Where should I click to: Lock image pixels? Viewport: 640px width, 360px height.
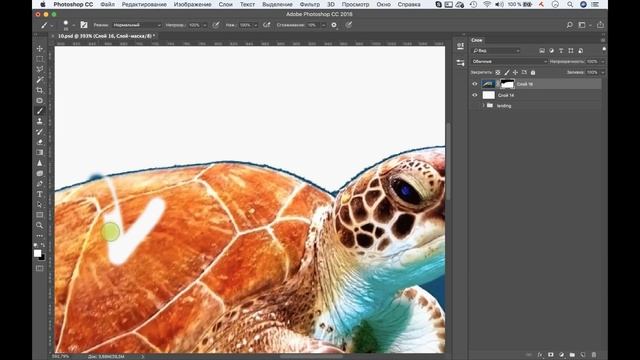507,72
